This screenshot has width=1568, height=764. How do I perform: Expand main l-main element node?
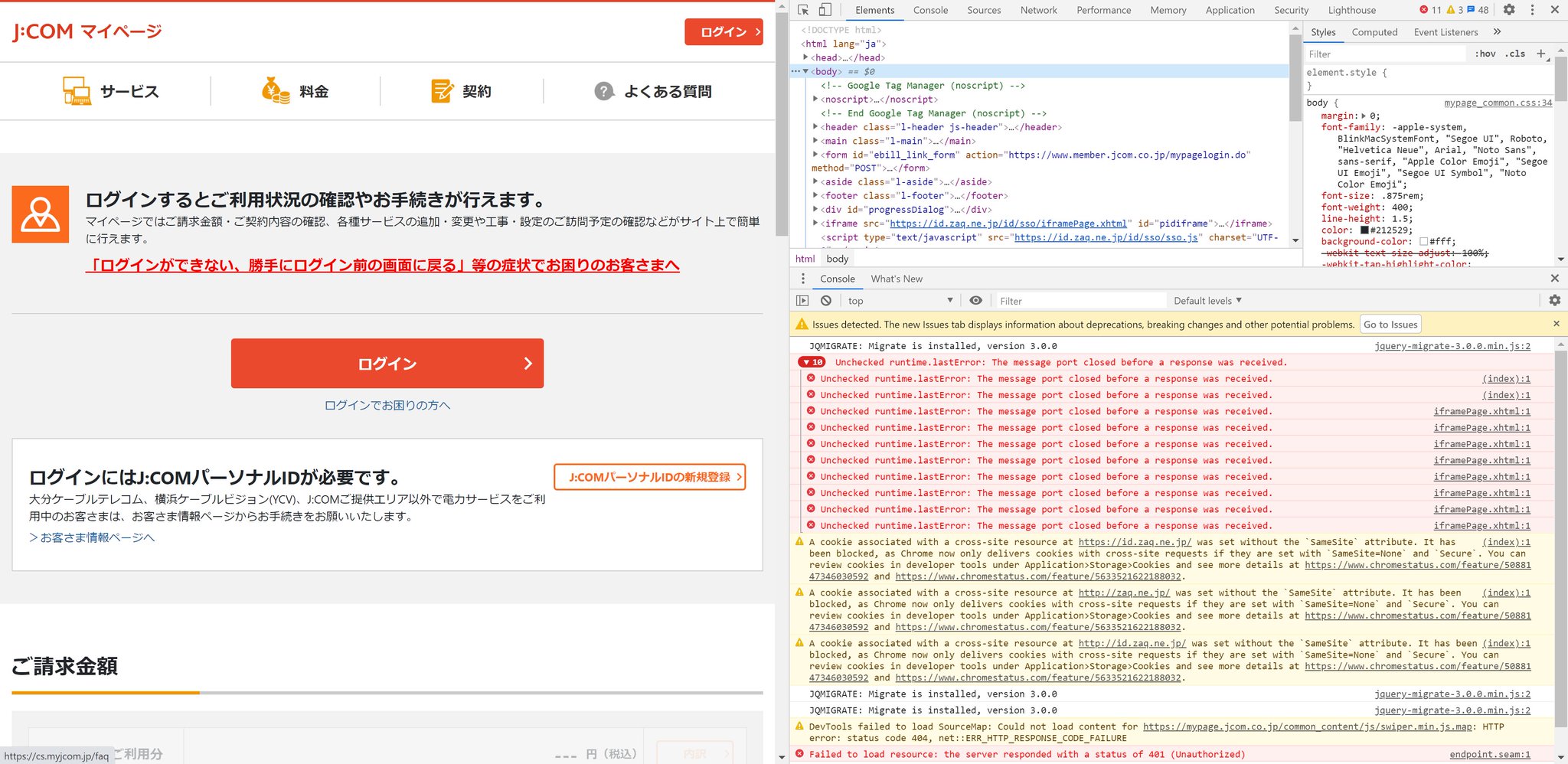(815, 141)
